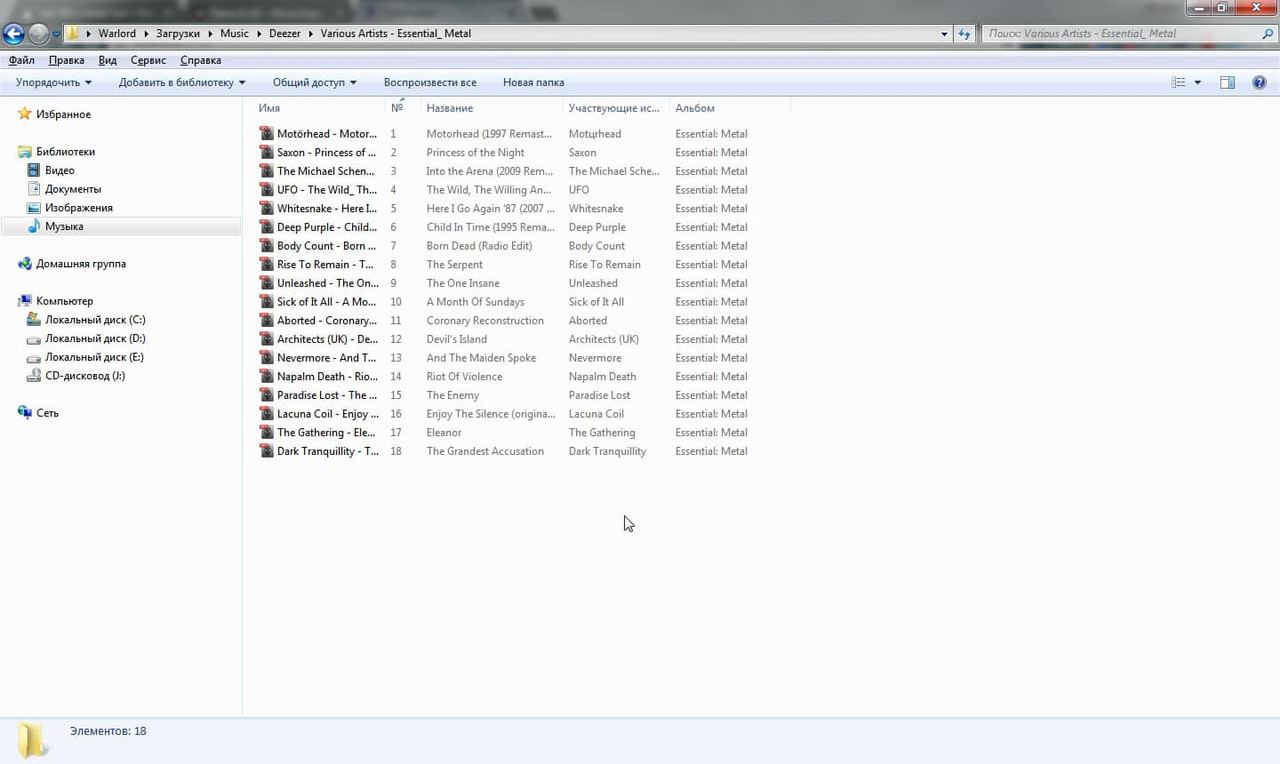Select the Изображения library icon
The width and height of the screenshot is (1280, 764).
(x=34, y=208)
